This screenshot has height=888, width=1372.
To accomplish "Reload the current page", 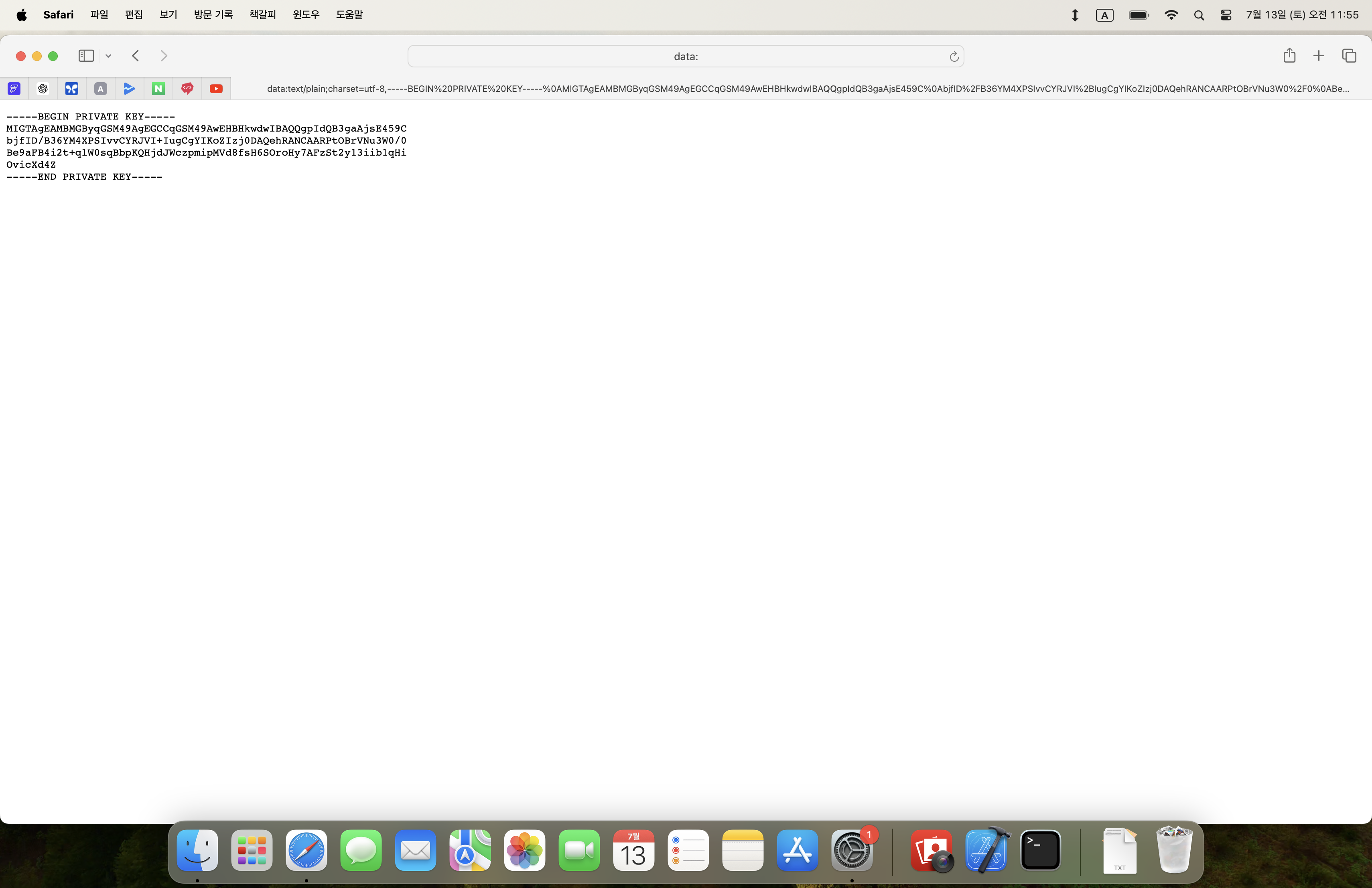I will [x=954, y=56].
